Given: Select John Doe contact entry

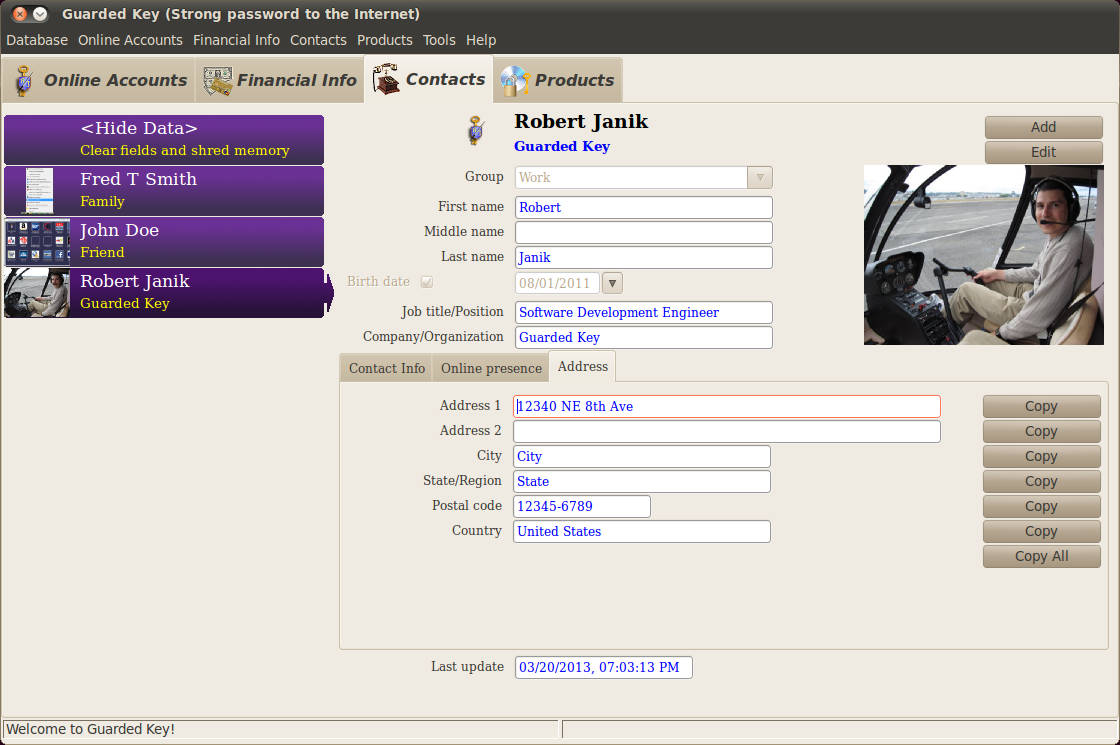Looking at the screenshot, I should [164, 242].
